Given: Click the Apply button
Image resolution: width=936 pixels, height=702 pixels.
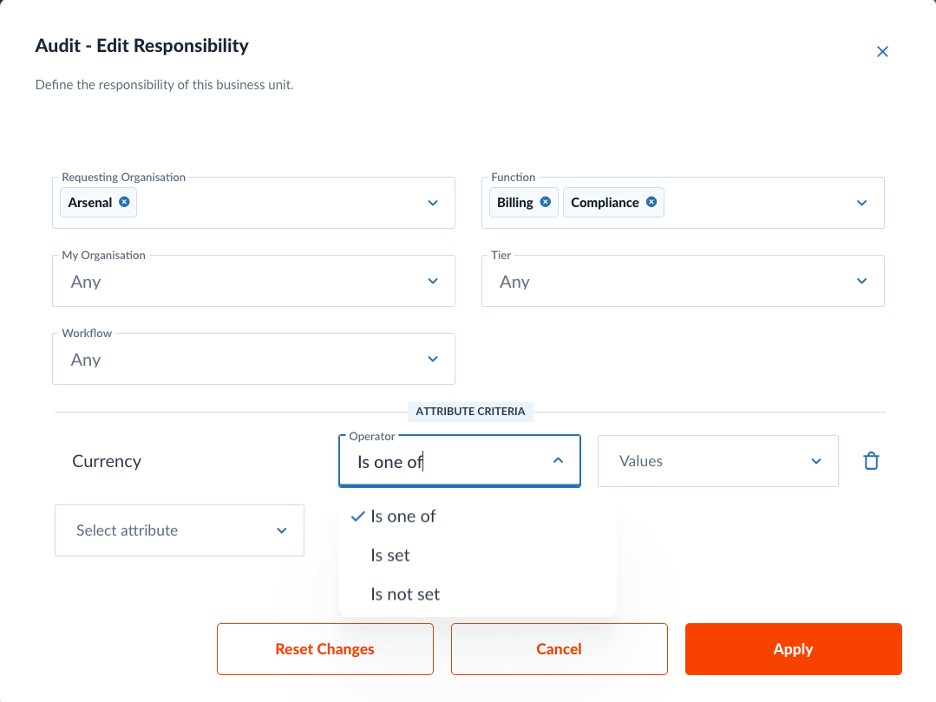Looking at the screenshot, I should click(793, 649).
